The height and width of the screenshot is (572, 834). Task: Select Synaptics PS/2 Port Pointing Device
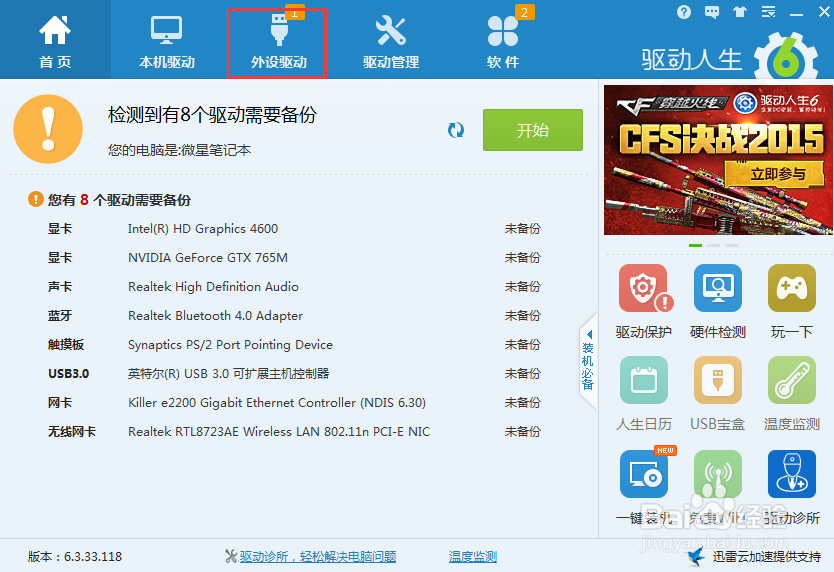(294, 345)
